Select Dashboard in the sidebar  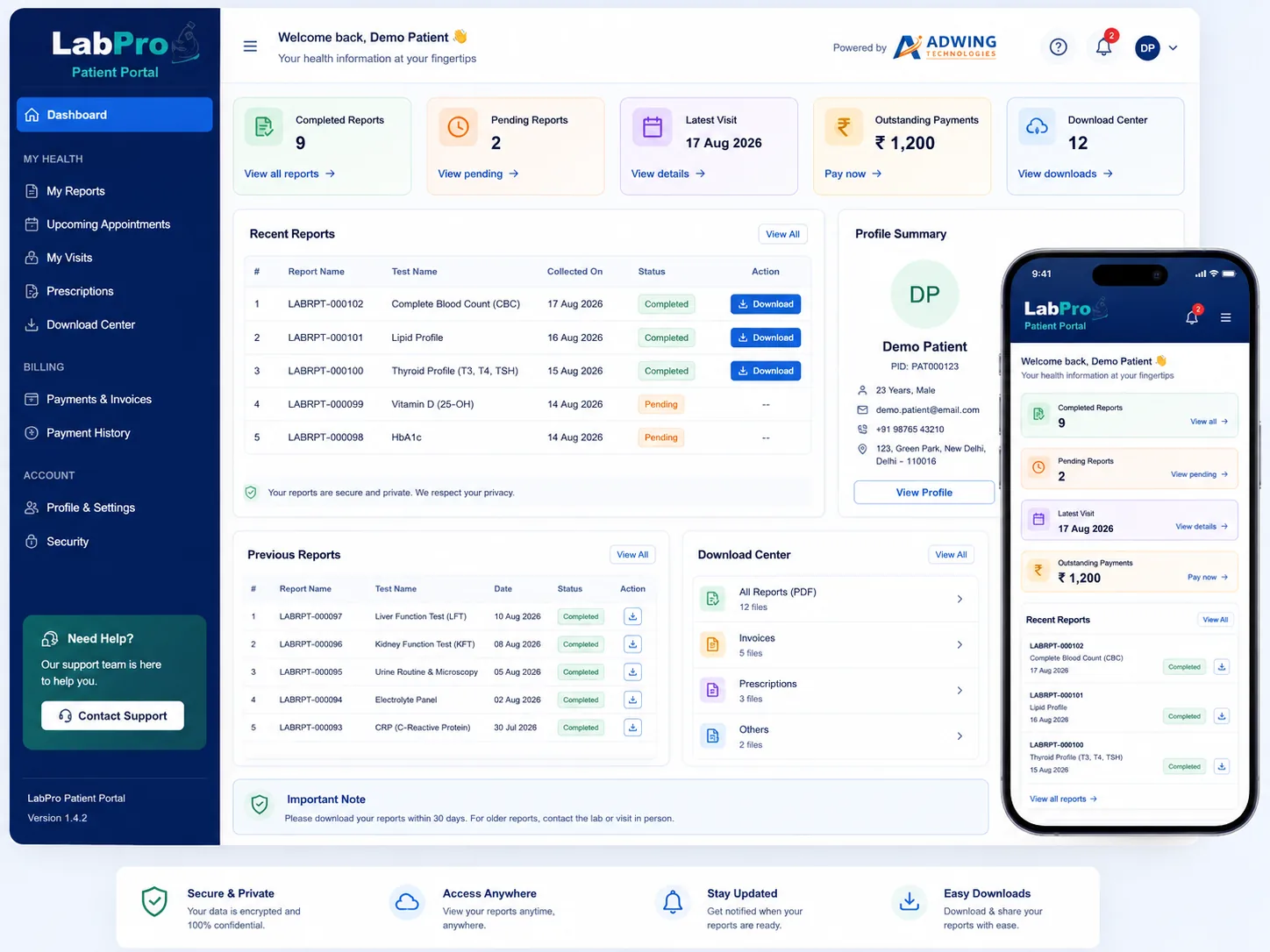114,115
